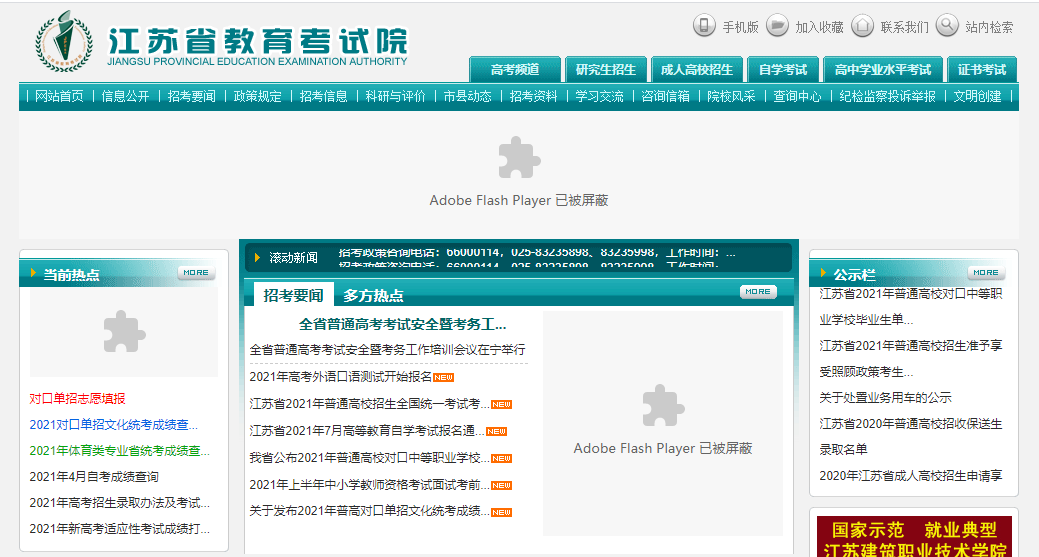The width and height of the screenshot is (1039, 557).
Task: Open 关于发布2021年普高对口单招文化统考成绩 link
Action: pos(369,511)
